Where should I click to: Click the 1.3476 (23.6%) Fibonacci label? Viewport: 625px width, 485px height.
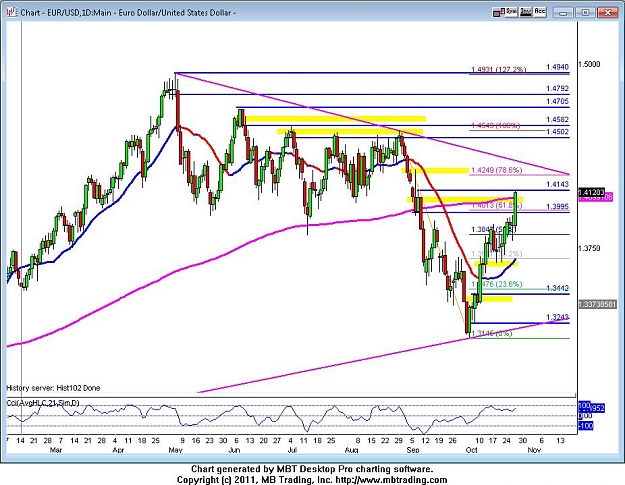point(497,284)
